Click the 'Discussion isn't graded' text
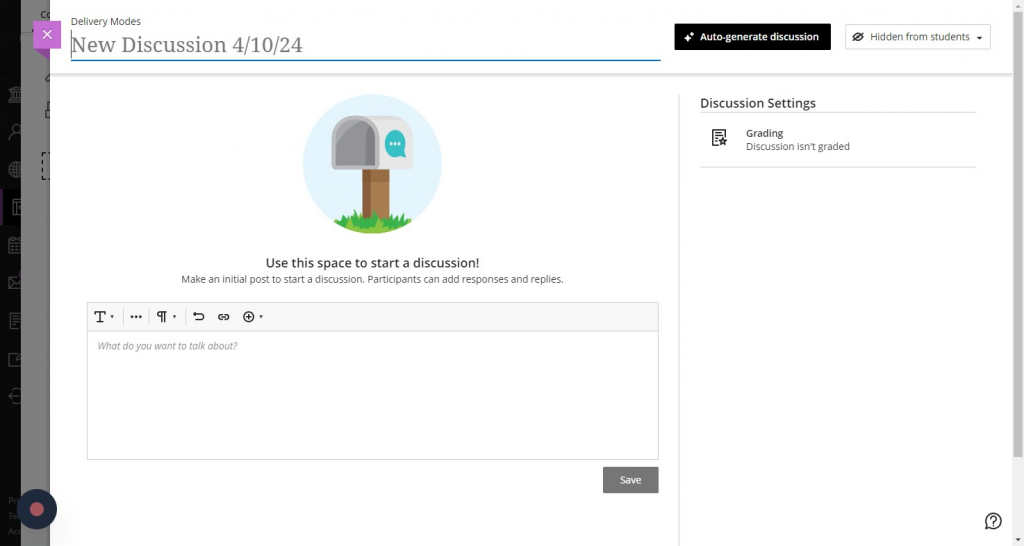Screen dimensions: 1024x546 coord(797,147)
